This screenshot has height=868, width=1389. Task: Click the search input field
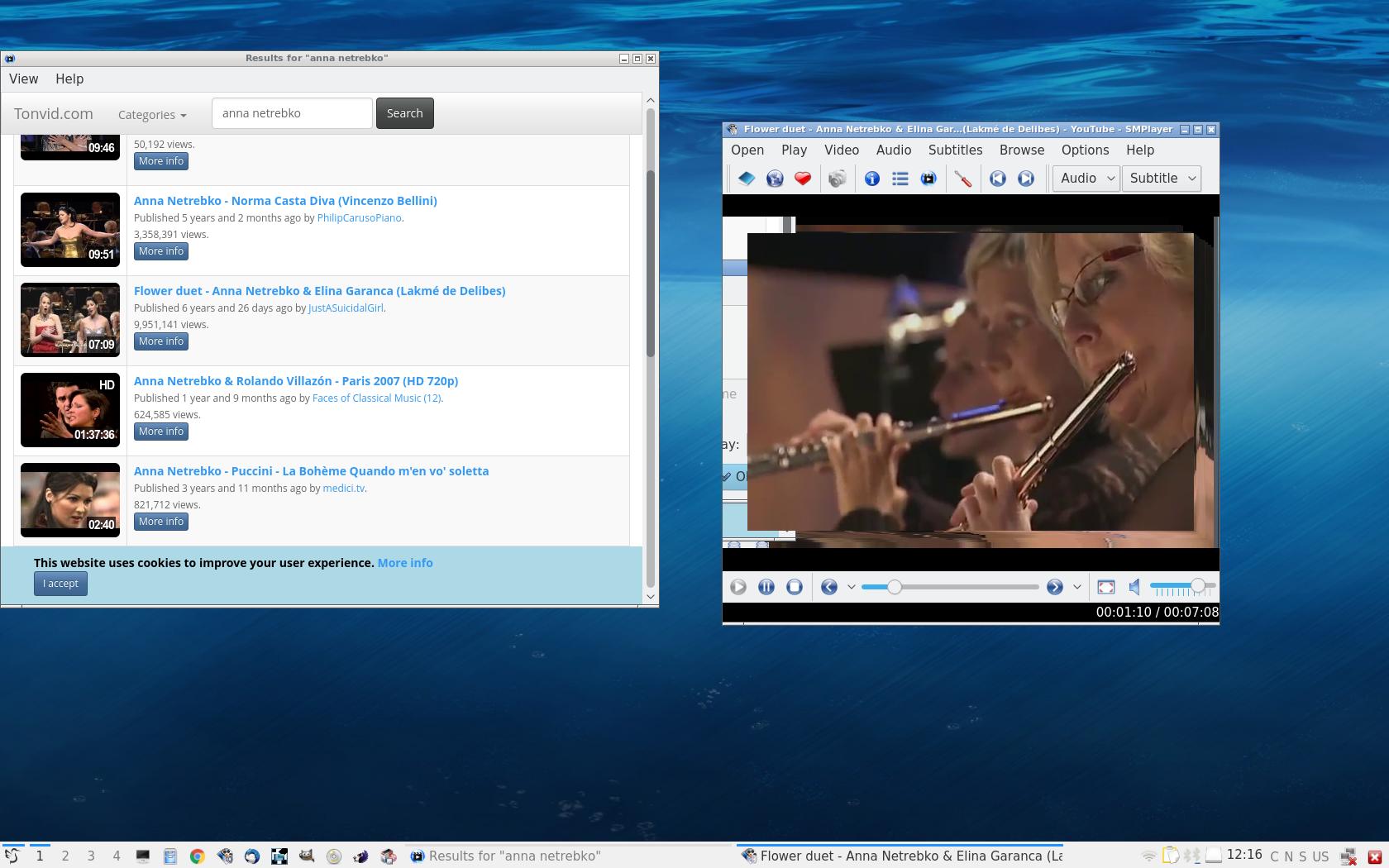click(x=292, y=113)
